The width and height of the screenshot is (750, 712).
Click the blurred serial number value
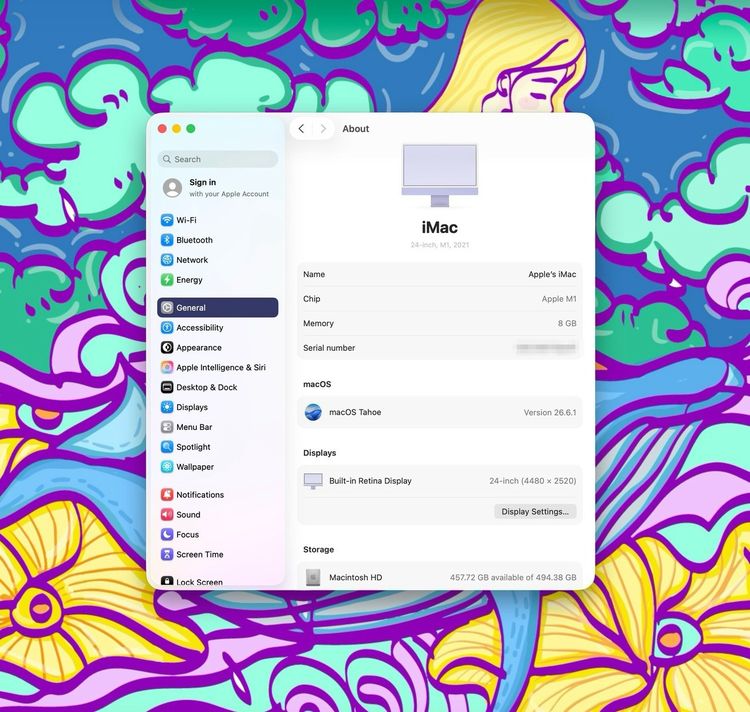coord(546,348)
